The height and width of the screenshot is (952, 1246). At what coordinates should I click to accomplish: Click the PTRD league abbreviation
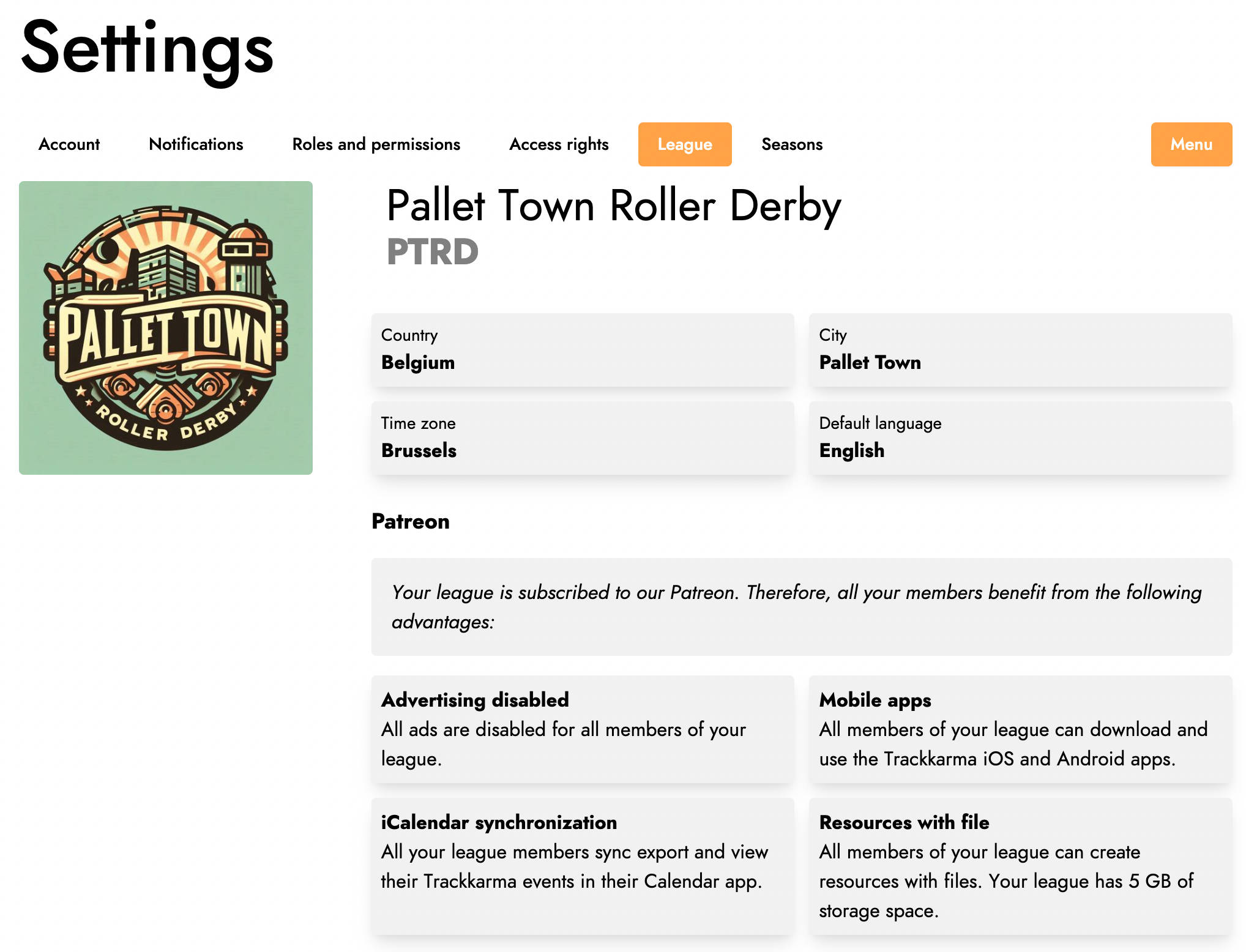(433, 252)
